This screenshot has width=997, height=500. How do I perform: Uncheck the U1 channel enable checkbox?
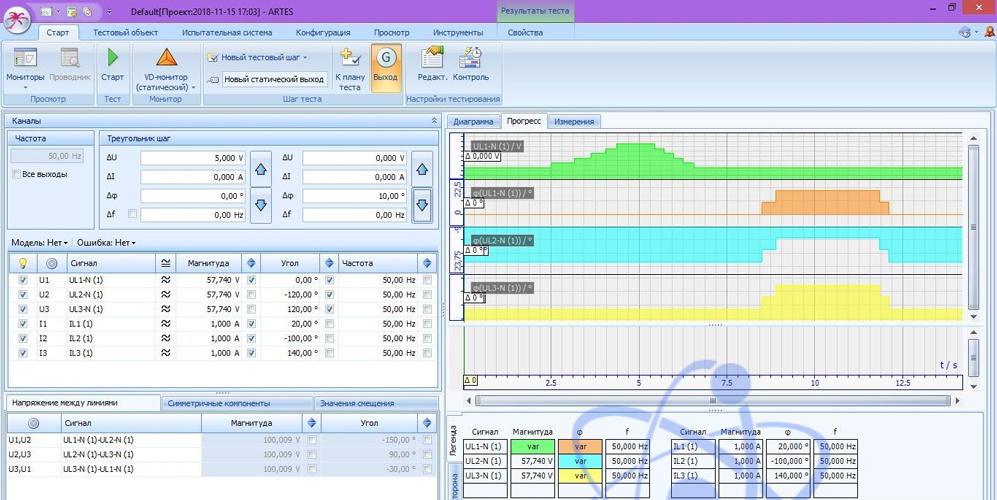(23, 281)
